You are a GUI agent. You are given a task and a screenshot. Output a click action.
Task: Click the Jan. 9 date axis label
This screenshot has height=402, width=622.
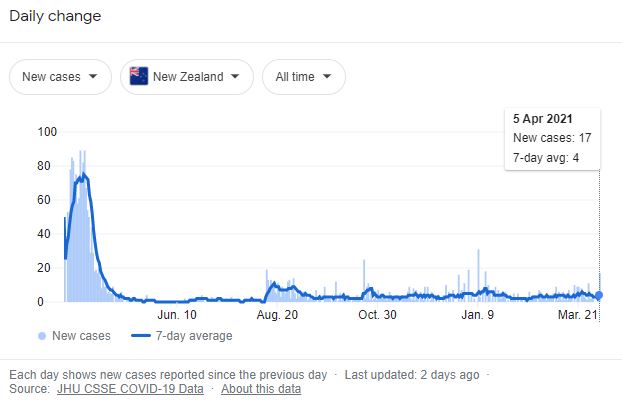click(x=477, y=315)
